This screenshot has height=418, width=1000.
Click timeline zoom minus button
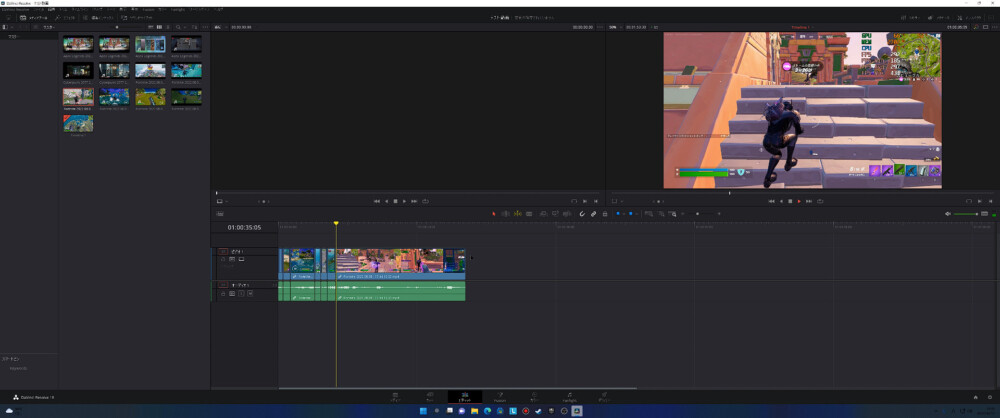[682, 214]
